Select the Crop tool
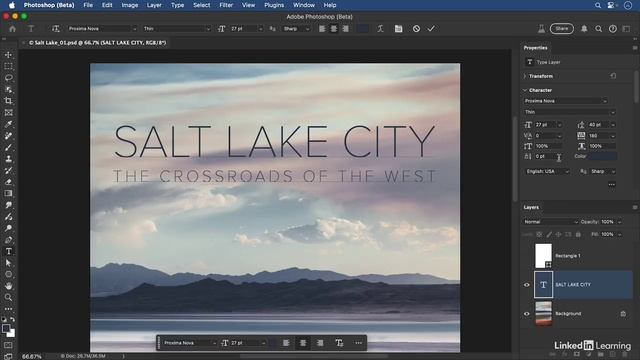This screenshot has height=360, width=640. 8,101
